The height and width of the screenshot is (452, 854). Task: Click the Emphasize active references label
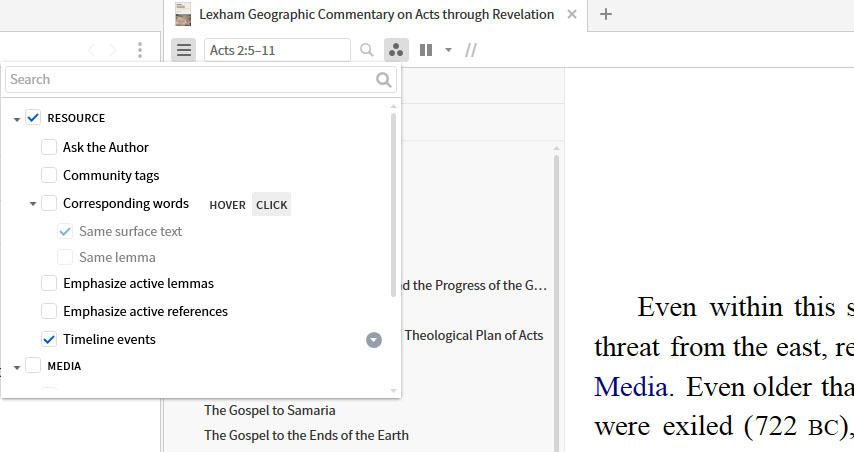click(145, 311)
